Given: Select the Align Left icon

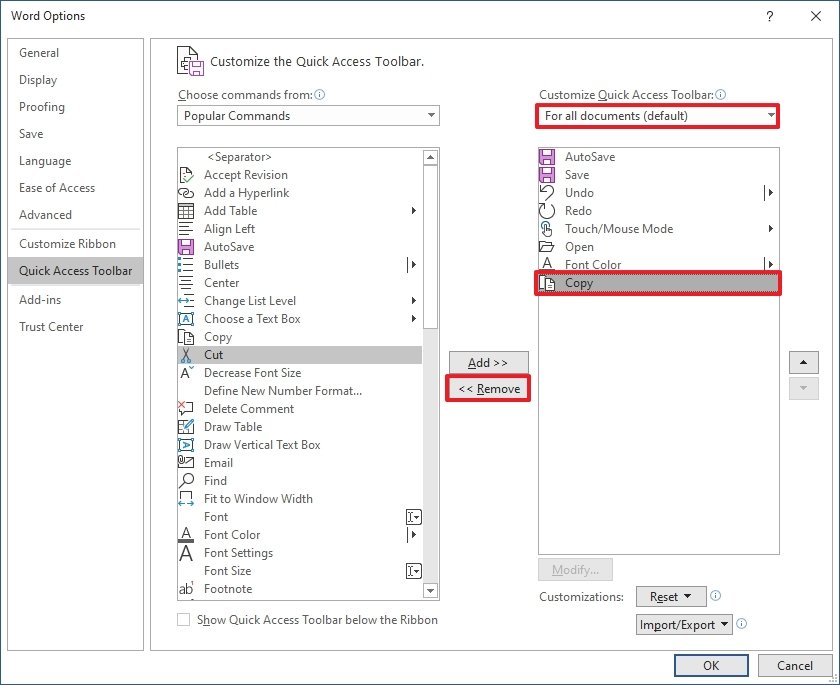Looking at the screenshot, I should [186, 229].
